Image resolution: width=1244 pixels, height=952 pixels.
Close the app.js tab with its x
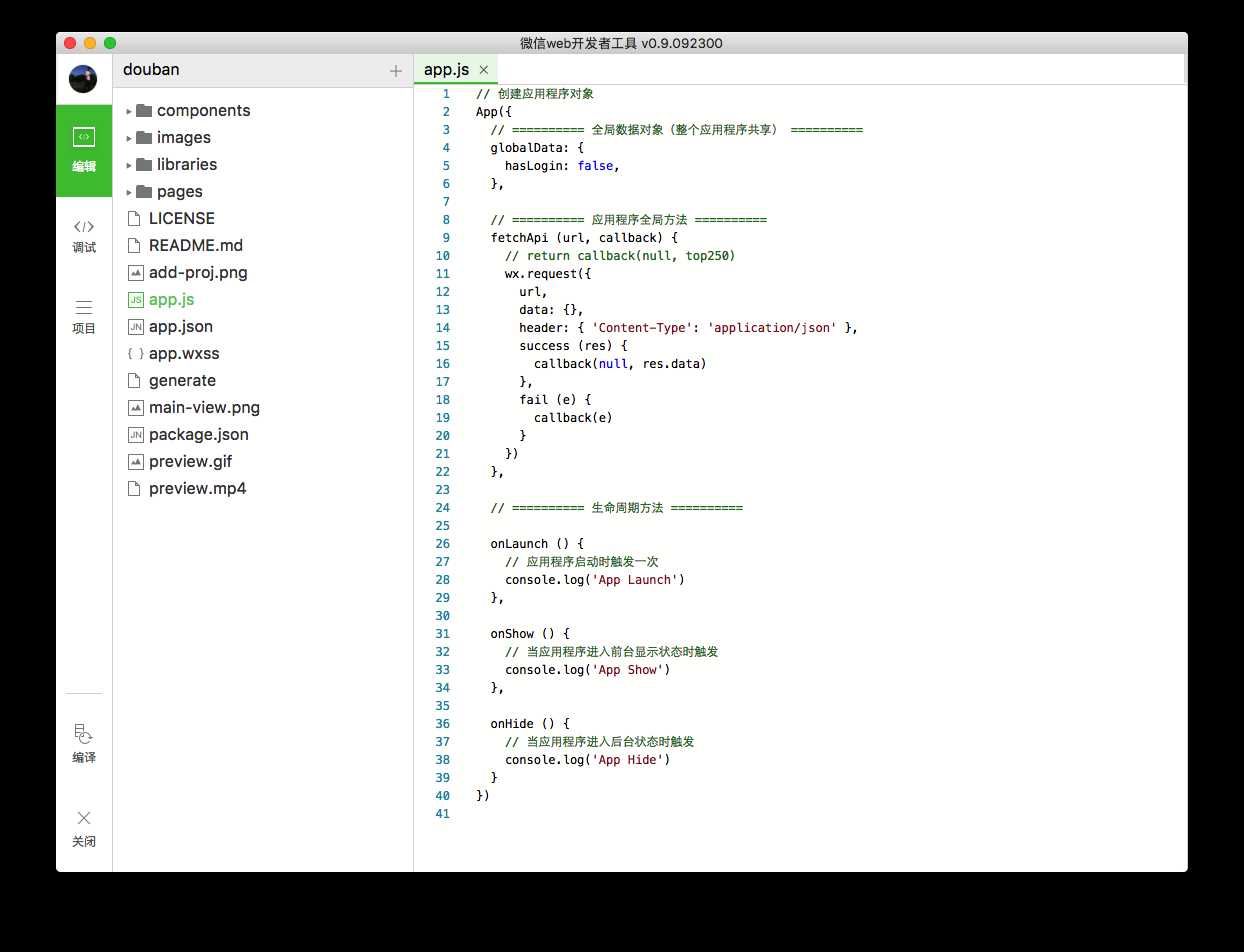pyautogui.click(x=483, y=70)
